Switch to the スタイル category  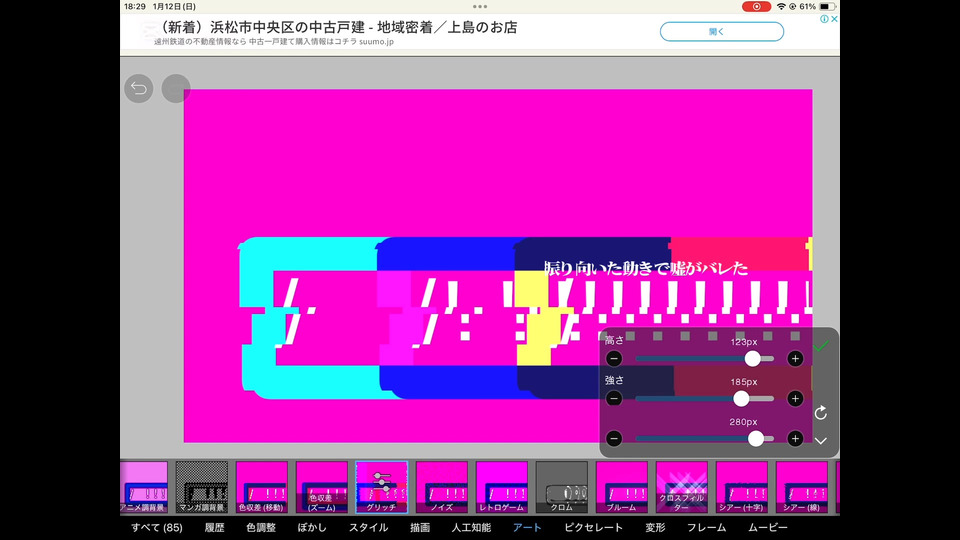(x=369, y=528)
